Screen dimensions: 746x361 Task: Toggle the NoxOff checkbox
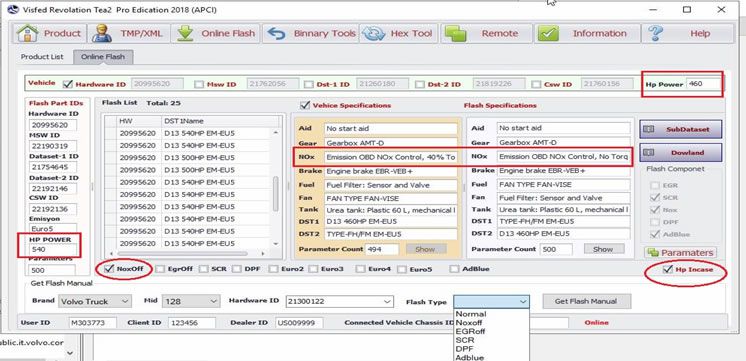pos(108,269)
